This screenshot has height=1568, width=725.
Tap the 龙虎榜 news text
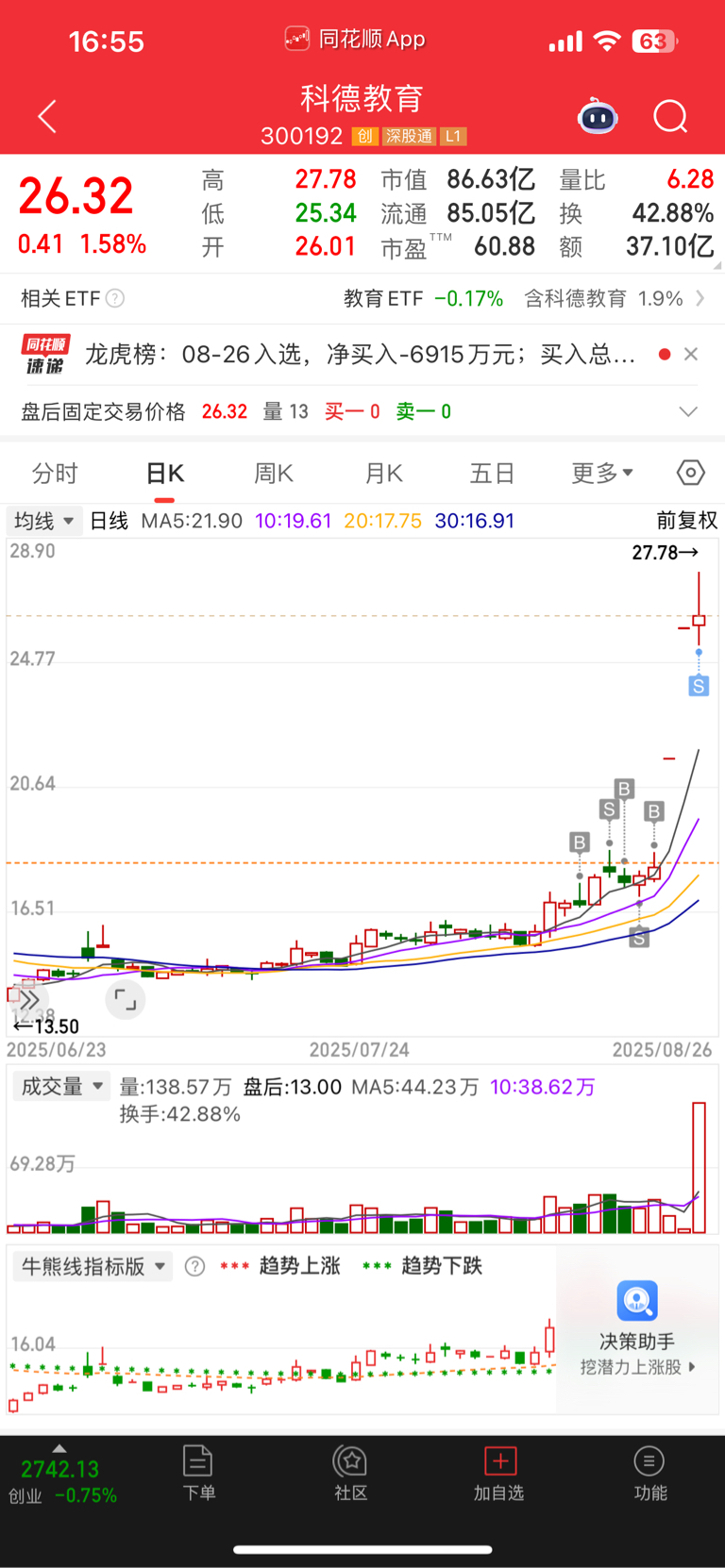tap(361, 355)
